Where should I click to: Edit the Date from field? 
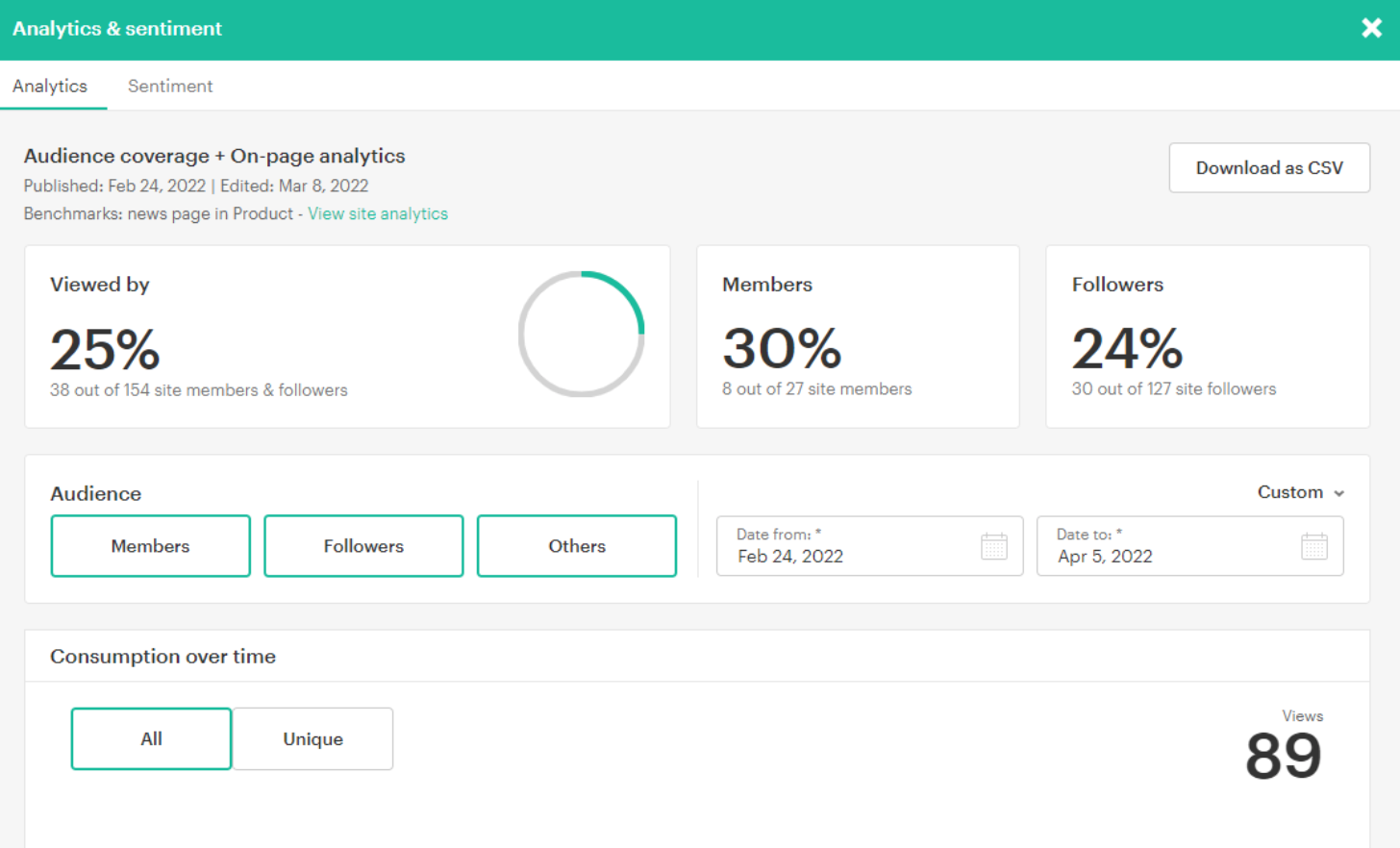pyautogui.click(x=869, y=546)
